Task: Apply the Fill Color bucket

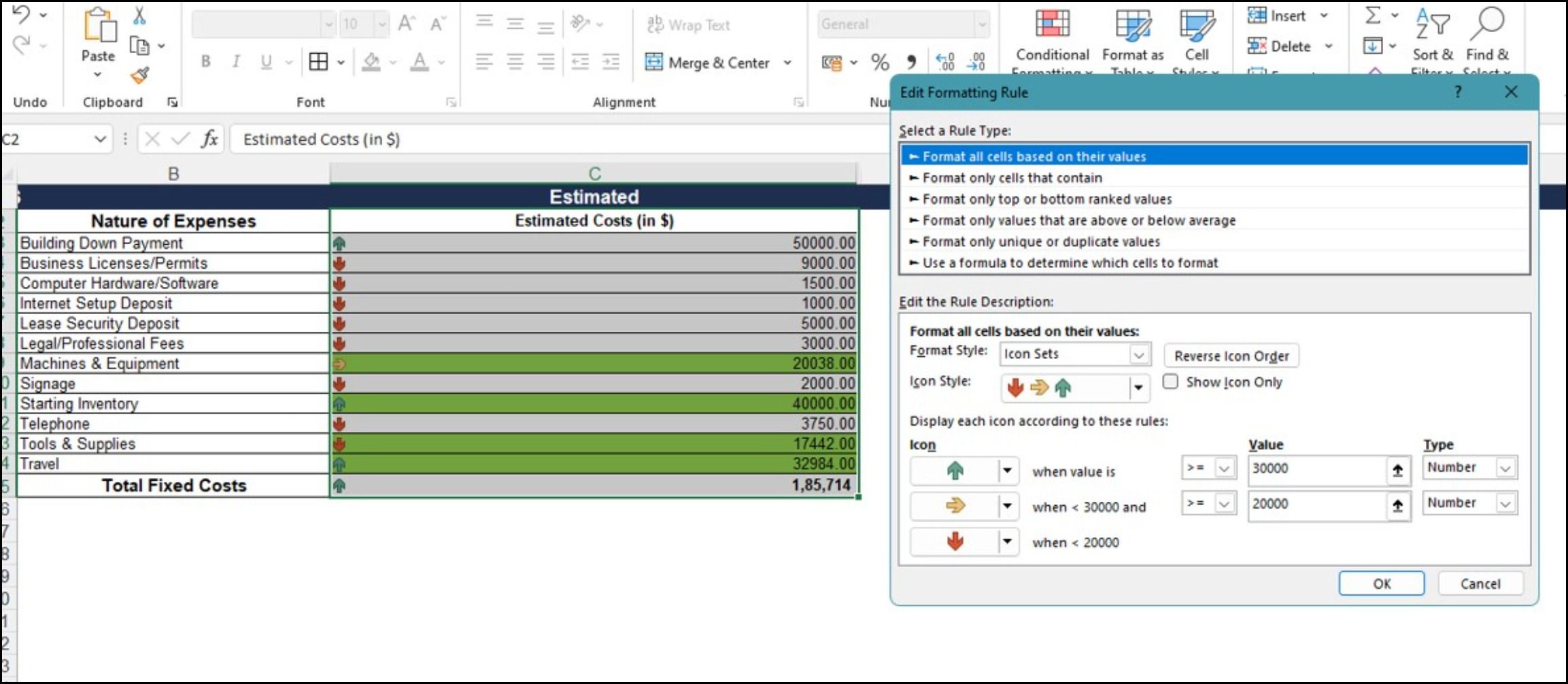Action: click(x=371, y=62)
